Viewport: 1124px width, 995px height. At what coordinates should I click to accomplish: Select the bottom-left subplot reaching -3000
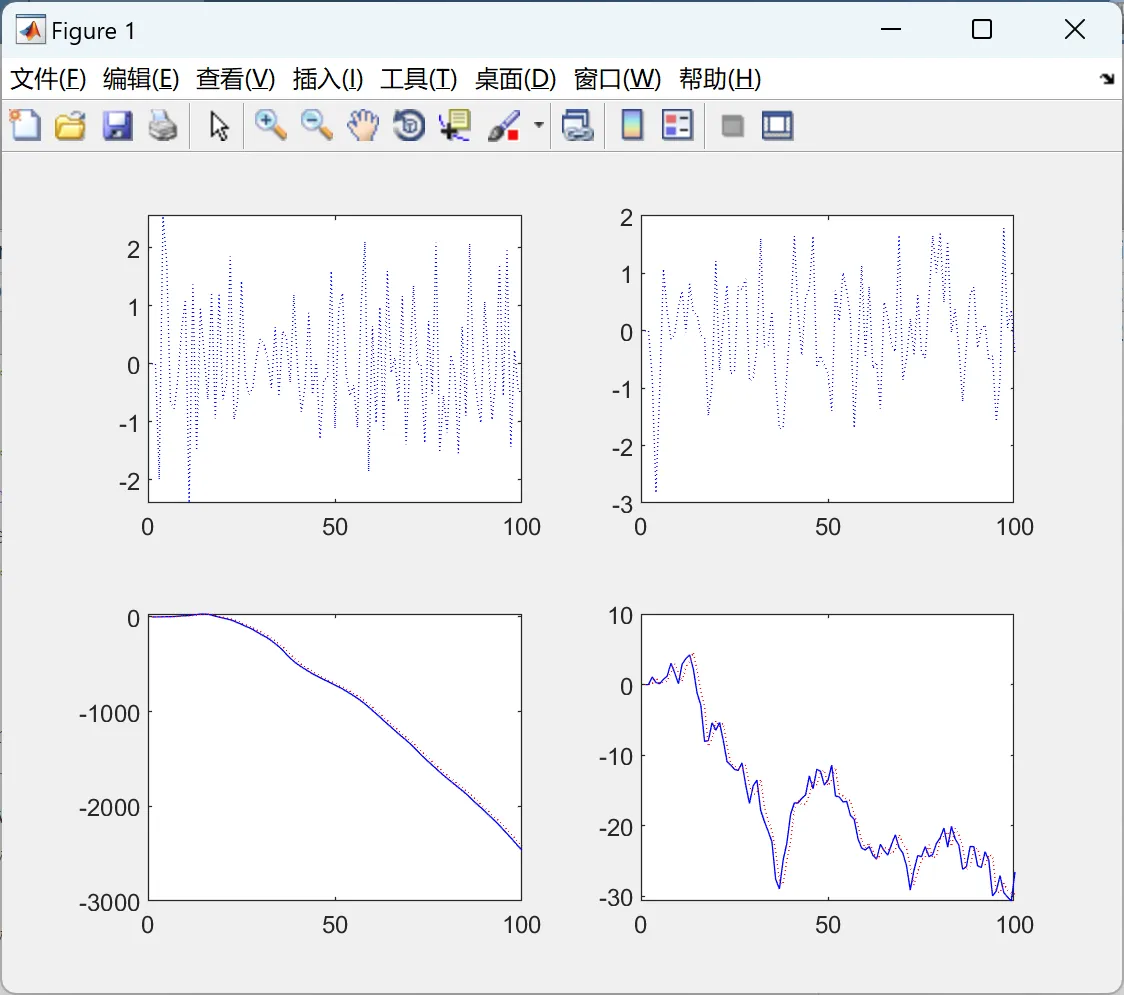pyautogui.click(x=335, y=757)
